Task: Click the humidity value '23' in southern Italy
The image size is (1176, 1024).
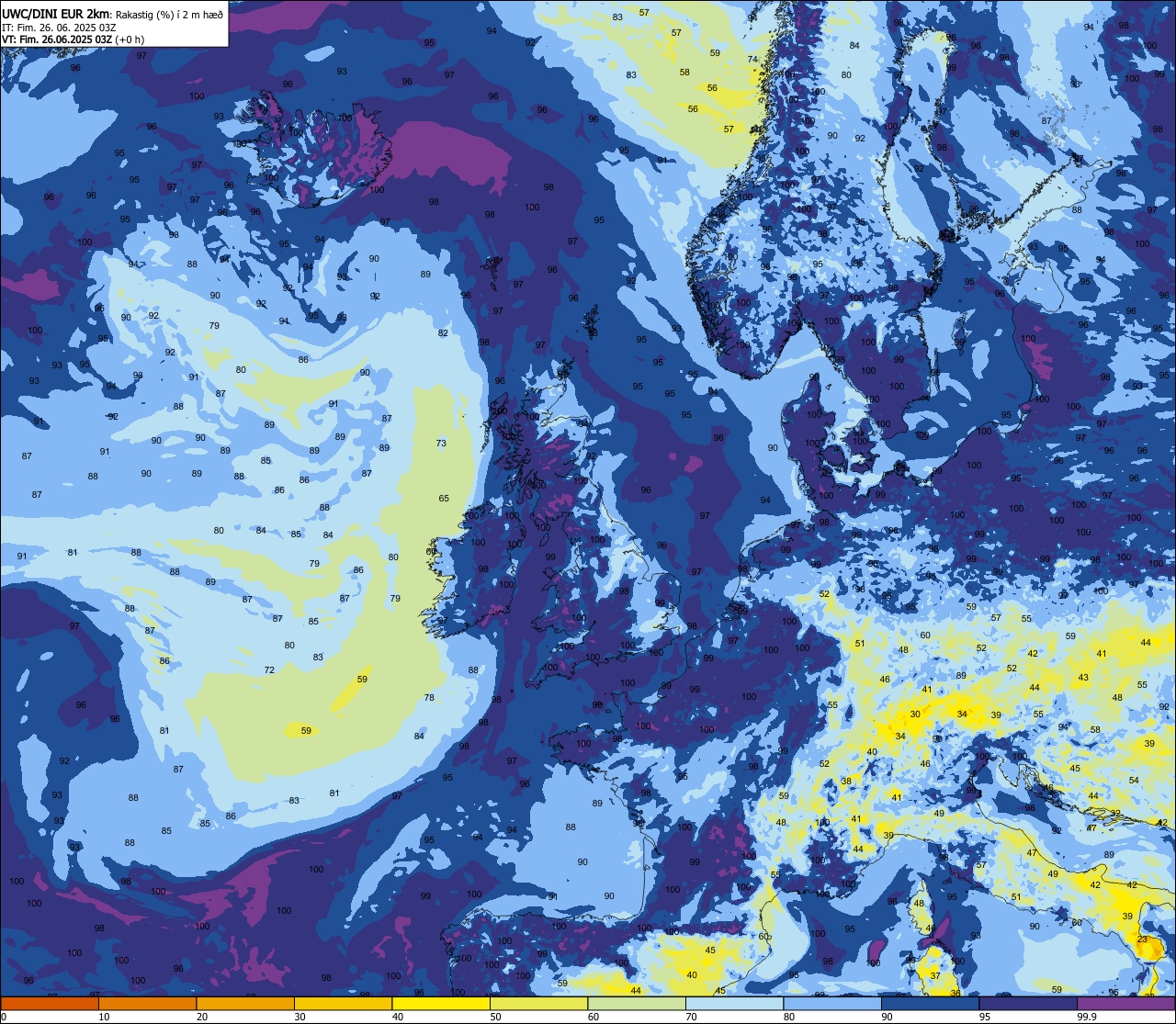Action: 1142,940
